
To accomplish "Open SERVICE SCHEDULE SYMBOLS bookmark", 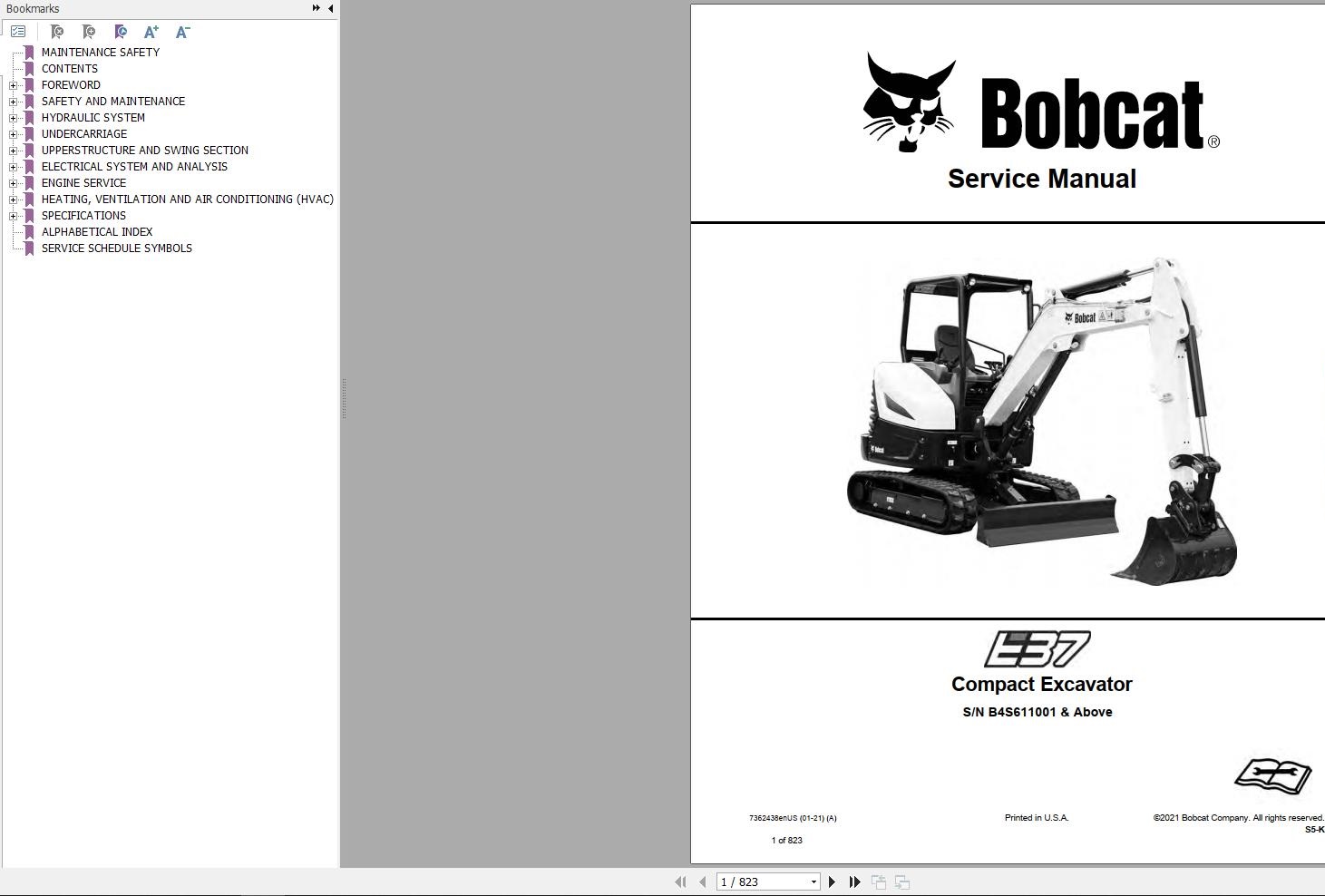I will (116, 248).
